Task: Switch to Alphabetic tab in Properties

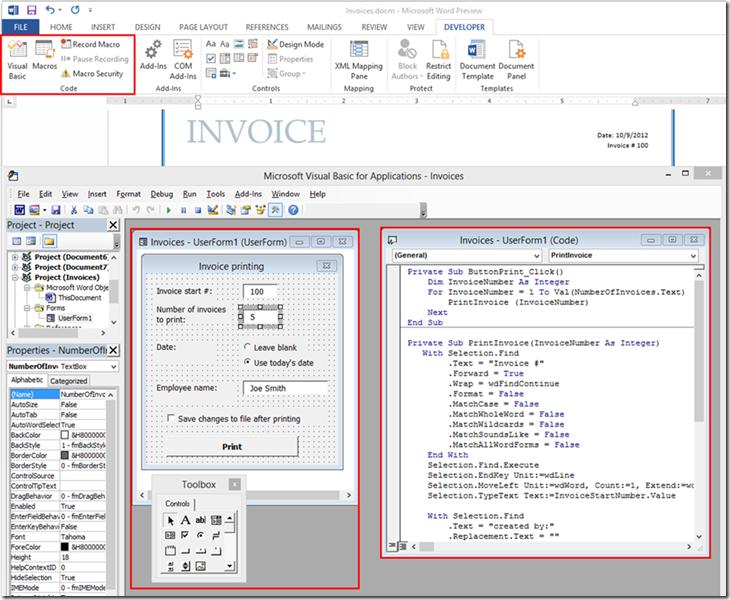Action: (27, 380)
